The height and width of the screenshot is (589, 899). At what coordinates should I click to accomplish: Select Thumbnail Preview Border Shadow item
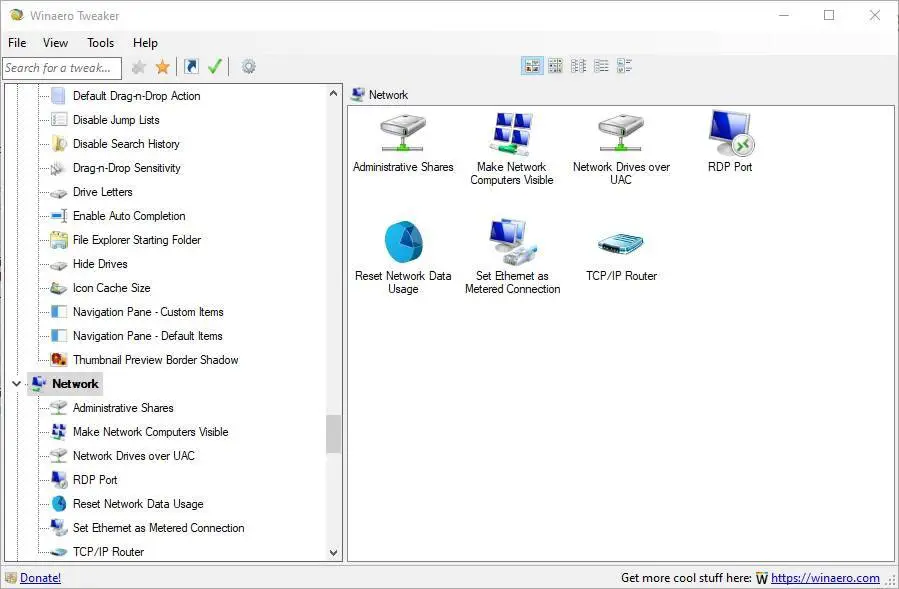(155, 360)
